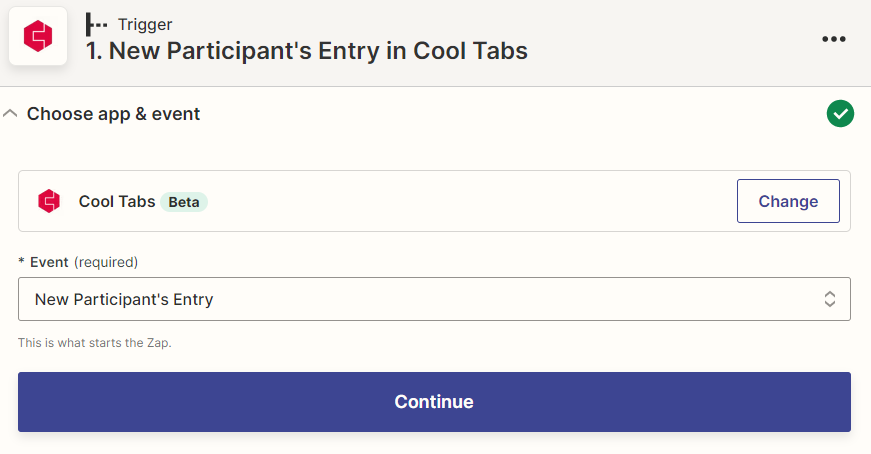Click the asterisk before the Event label
Screen dimensions: 871x454
point(22,261)
